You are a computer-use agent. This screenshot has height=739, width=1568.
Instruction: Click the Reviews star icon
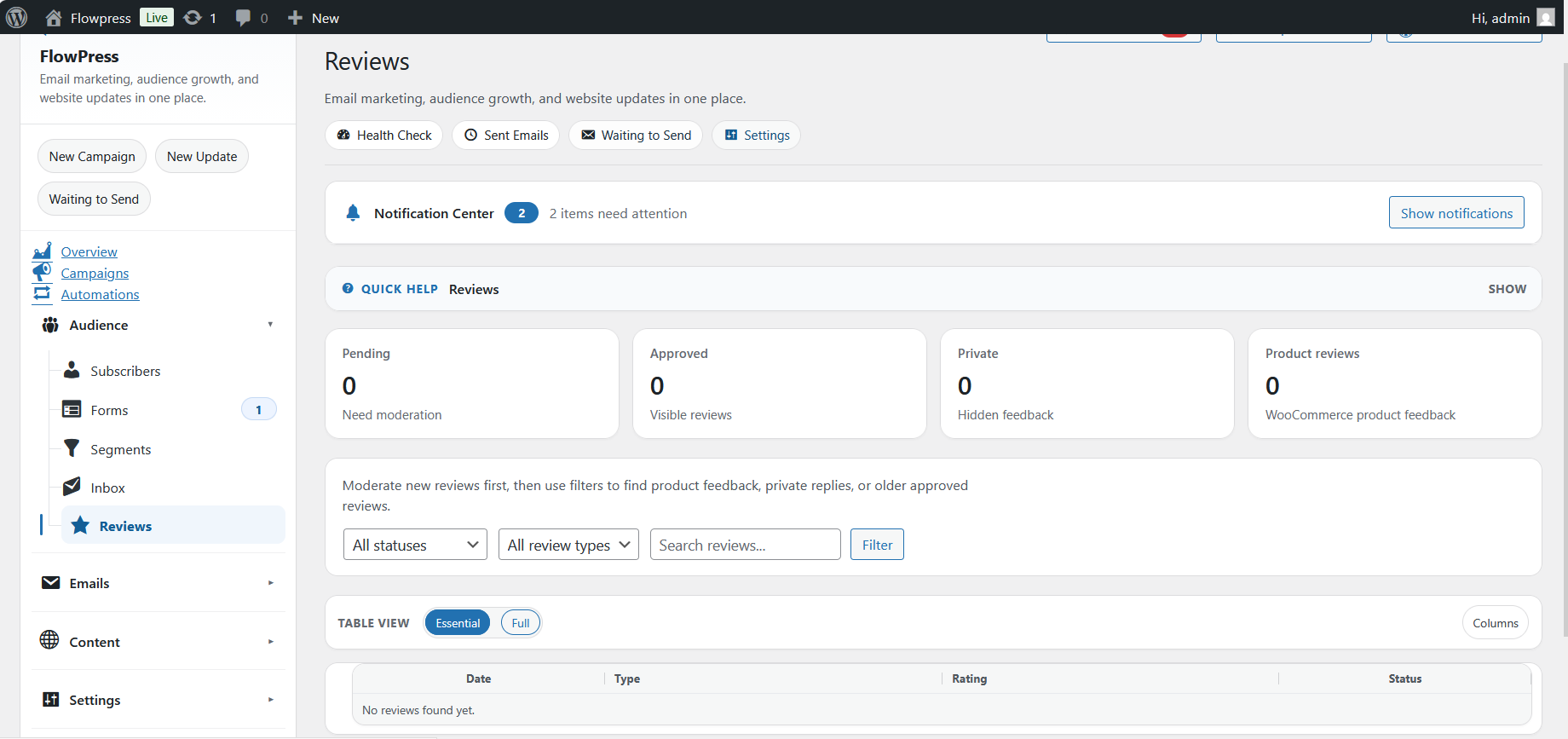(x=80, y=526)
